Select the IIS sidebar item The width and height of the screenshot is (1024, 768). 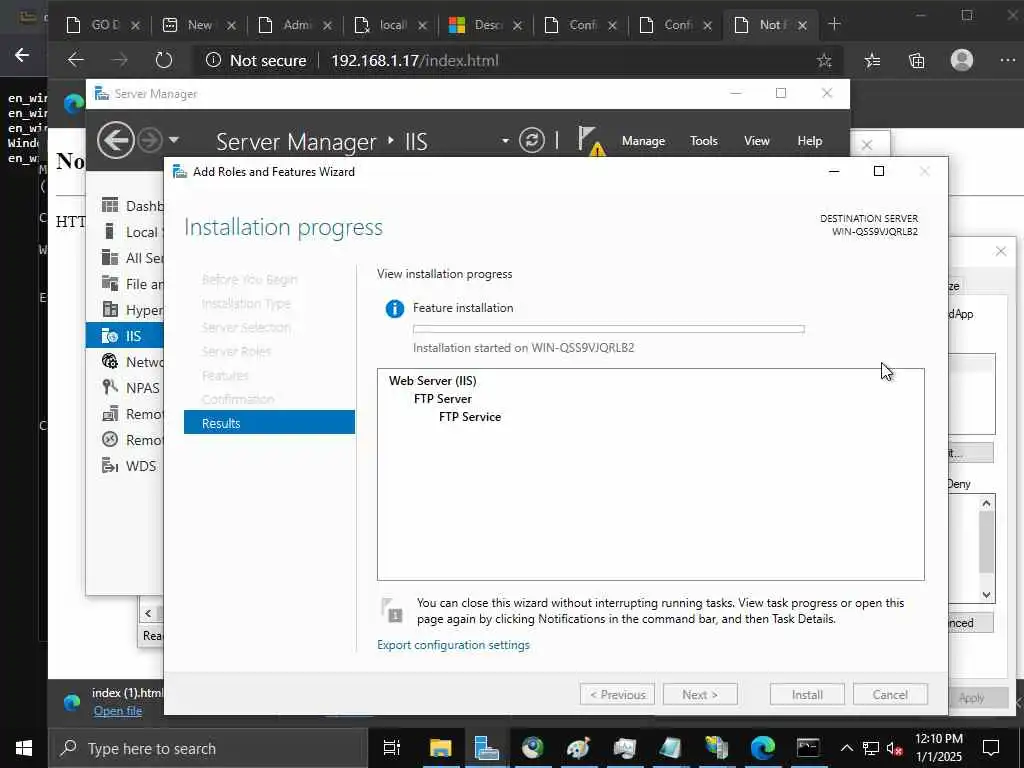125,336
